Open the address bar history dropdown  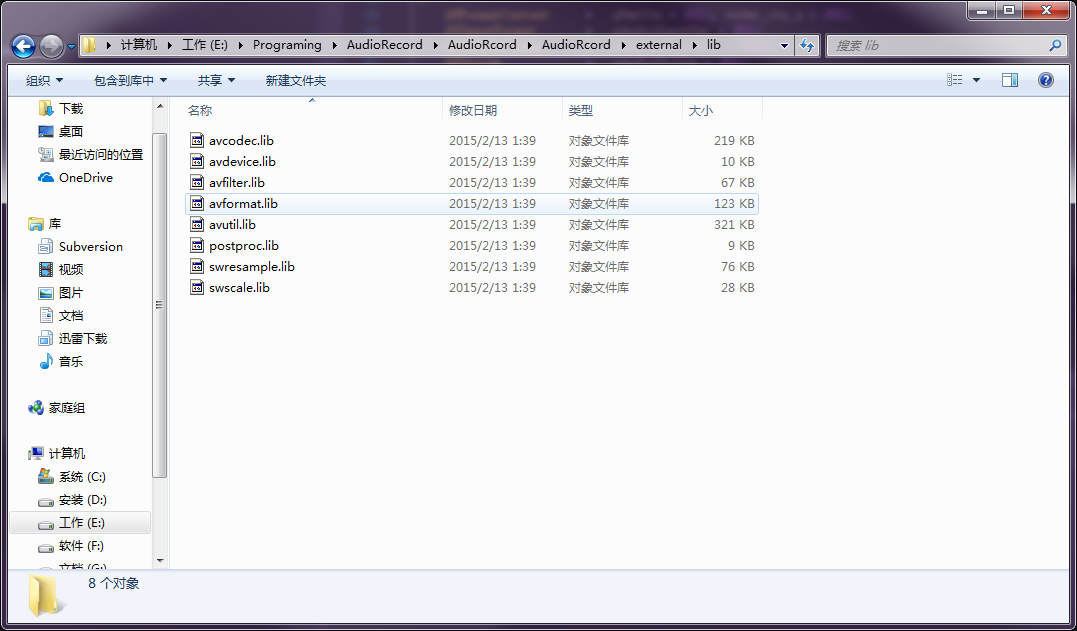tap(784, 46)
